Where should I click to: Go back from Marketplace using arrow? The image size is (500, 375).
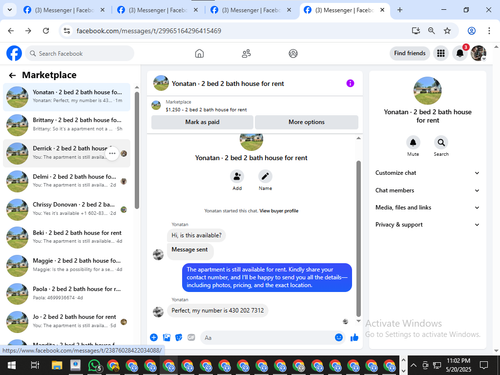[x=12, y=75]
